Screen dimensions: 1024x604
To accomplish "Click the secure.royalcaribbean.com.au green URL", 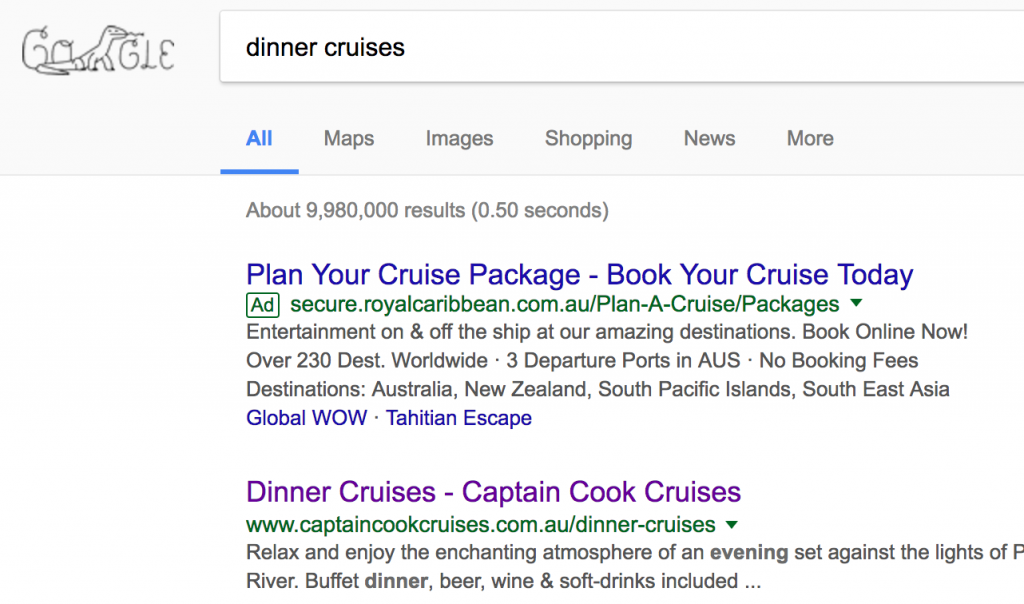I will pos(565,304).
